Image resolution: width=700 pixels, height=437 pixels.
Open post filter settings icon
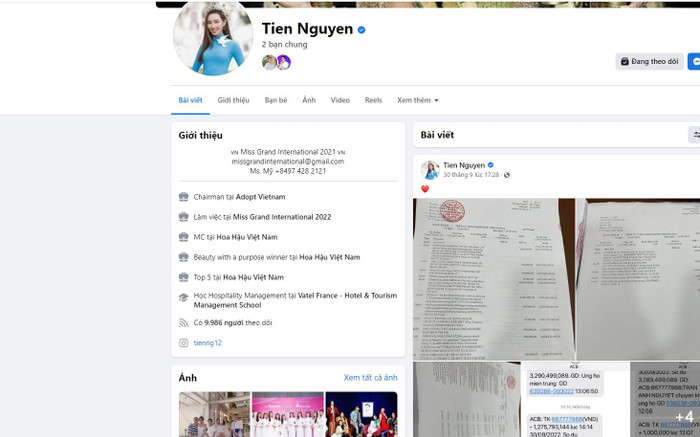(694, 135)
